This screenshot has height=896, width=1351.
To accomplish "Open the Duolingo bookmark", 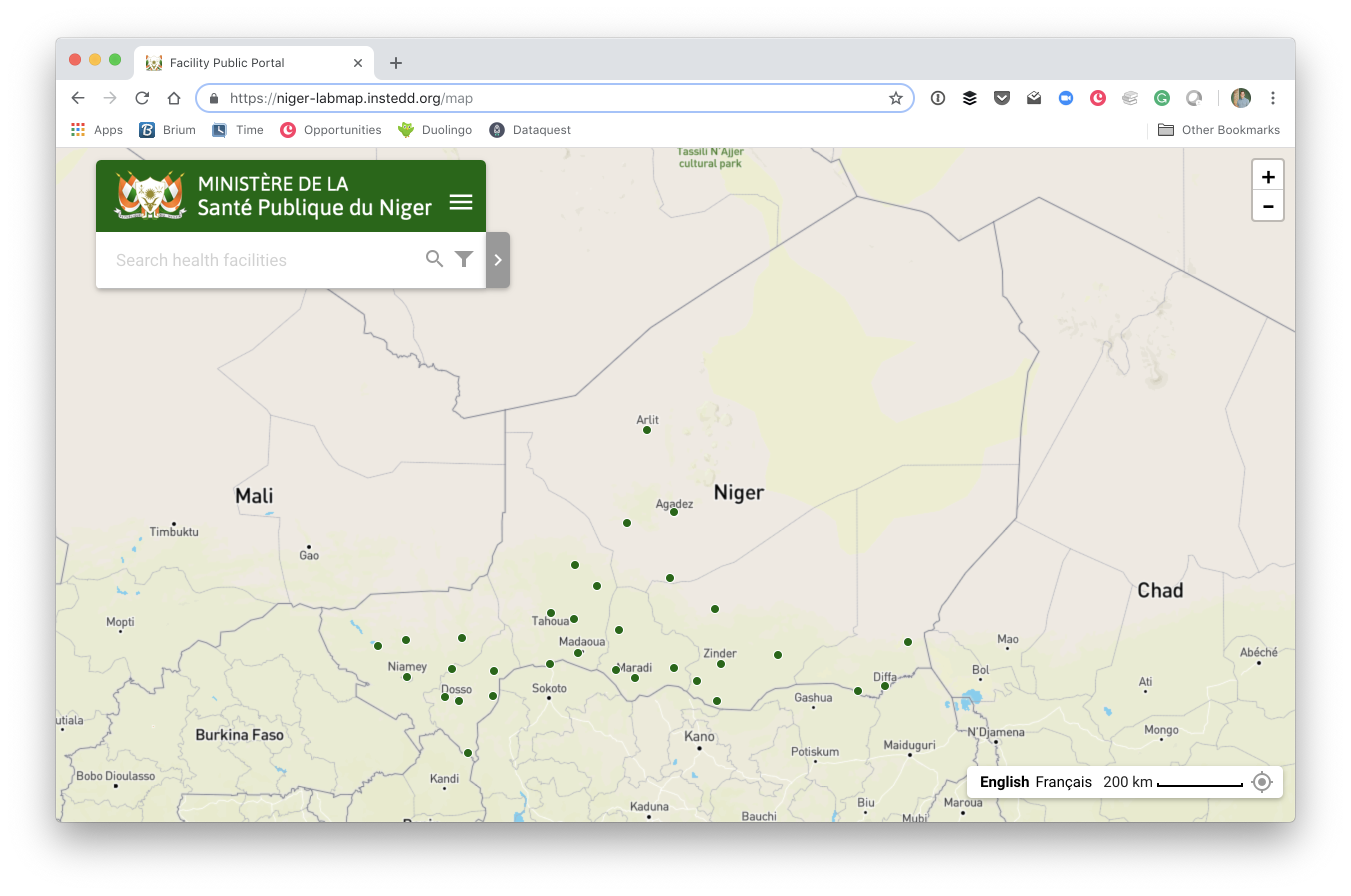I will 435,129.
